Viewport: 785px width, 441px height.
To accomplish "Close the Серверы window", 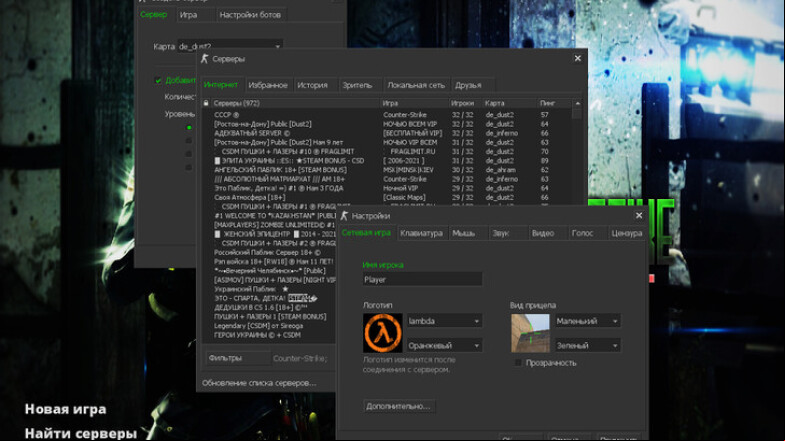I will (578, 58).
